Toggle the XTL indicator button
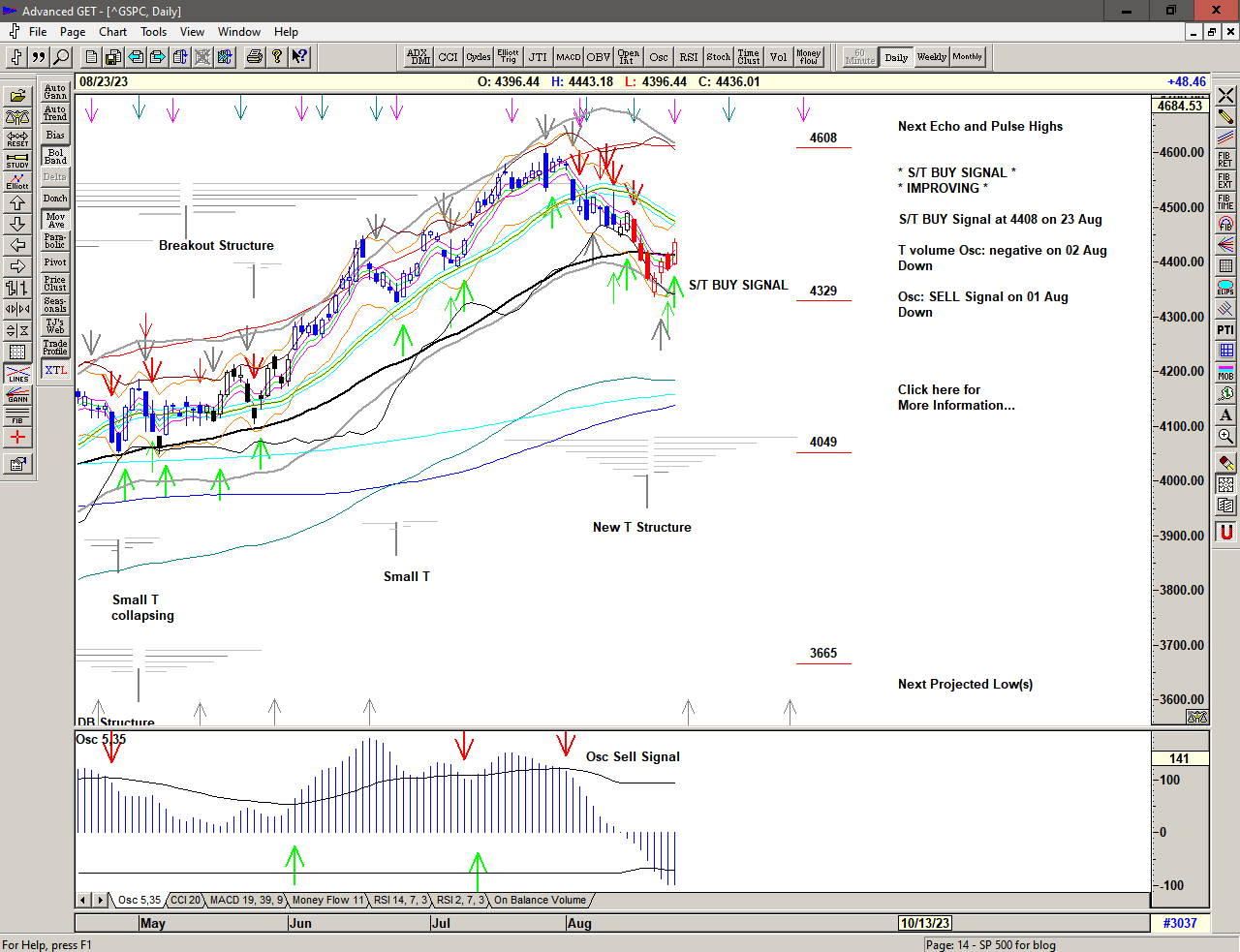This screenshot has width=1240, height=952. [x=55, y=370]
